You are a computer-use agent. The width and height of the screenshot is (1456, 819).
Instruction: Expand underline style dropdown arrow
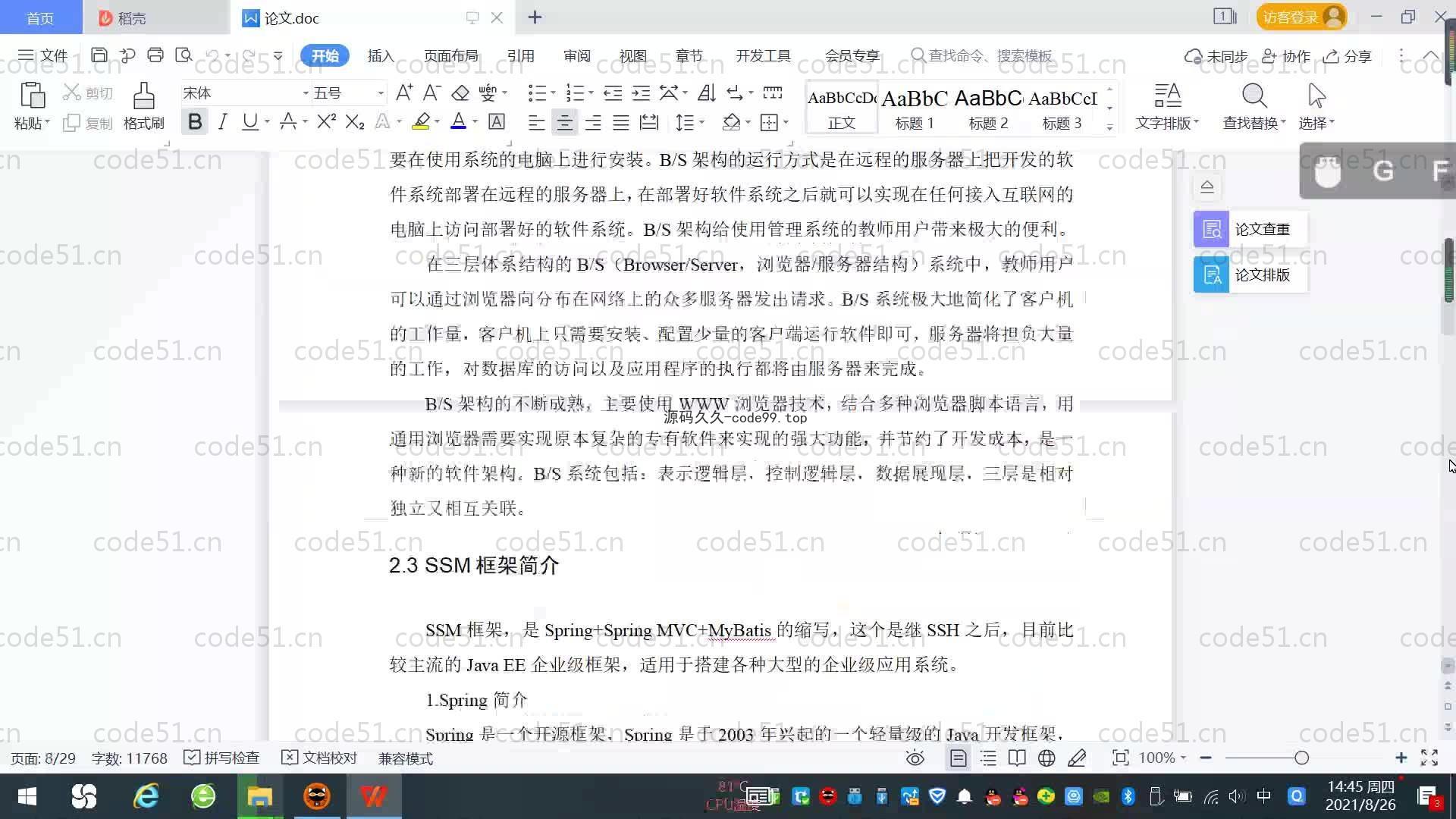[x=267, y=122]
